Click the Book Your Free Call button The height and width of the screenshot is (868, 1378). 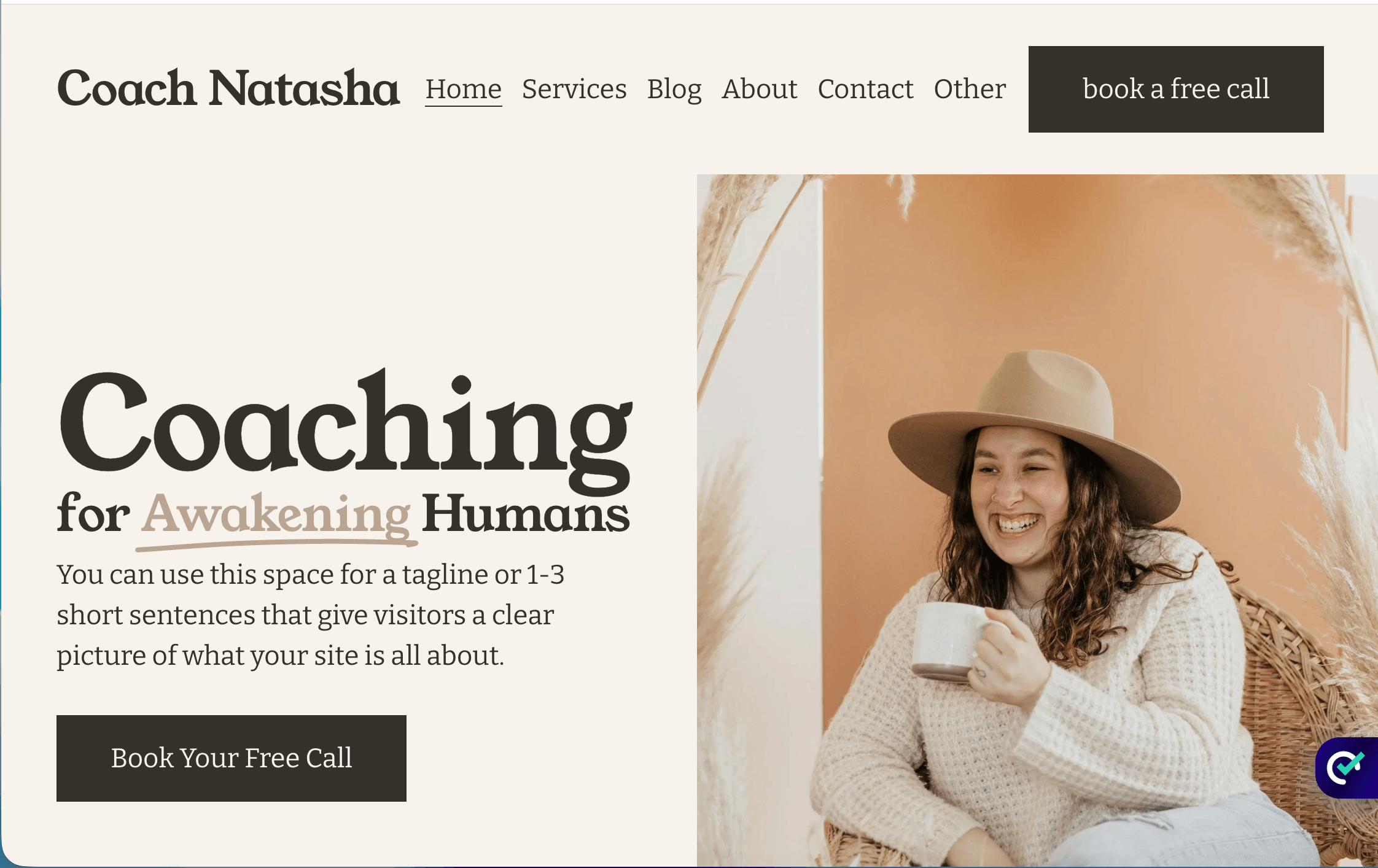point(232,758)
